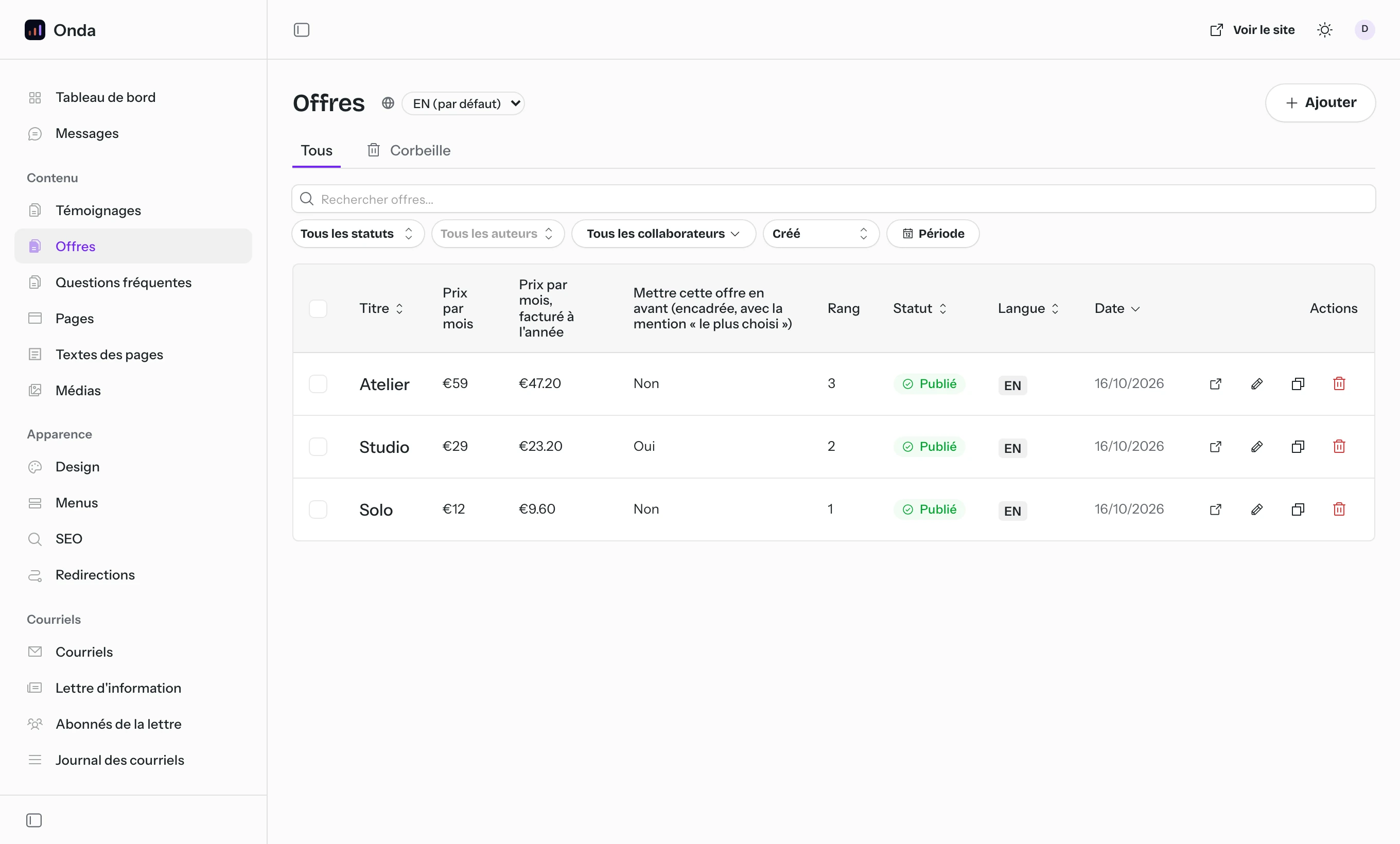Check the Studio row checkbox
1400x844 pixels.
click(x=318, y=446)
